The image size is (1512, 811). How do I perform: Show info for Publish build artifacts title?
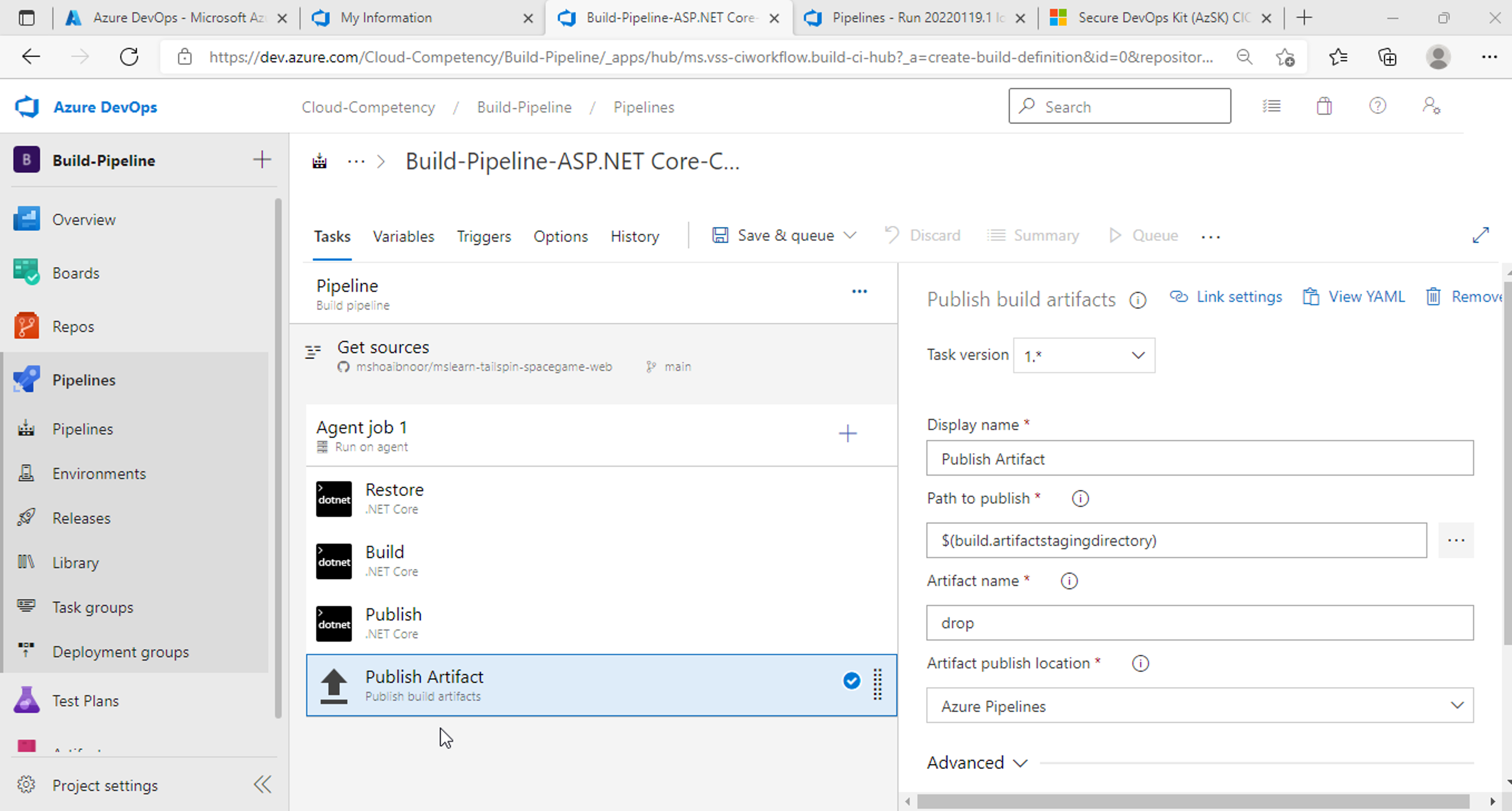pyautogui.click(x=1138, y=301)
